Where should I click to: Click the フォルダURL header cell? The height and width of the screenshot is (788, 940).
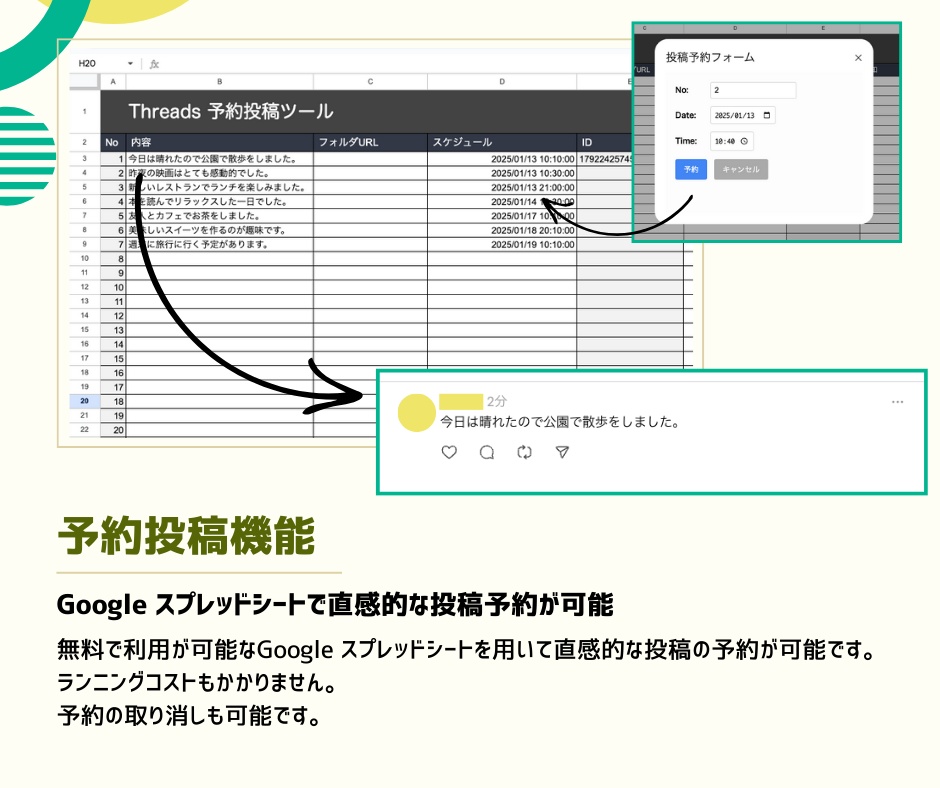point(370,142)
